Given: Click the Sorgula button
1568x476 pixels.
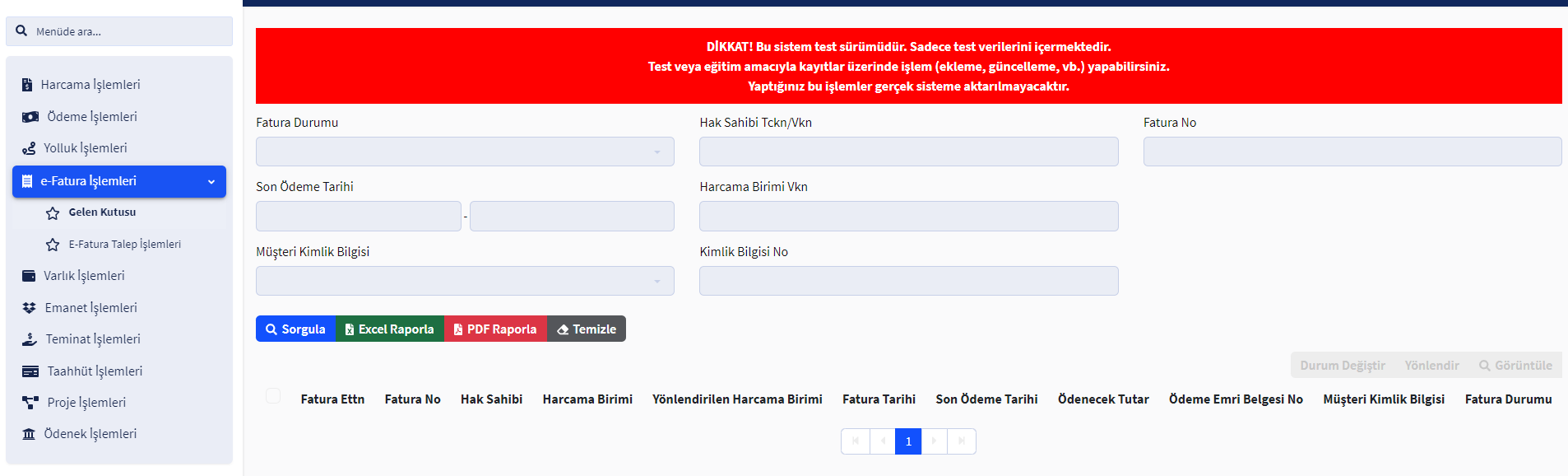Looking at the screenshot, I should tap(295, 329).
